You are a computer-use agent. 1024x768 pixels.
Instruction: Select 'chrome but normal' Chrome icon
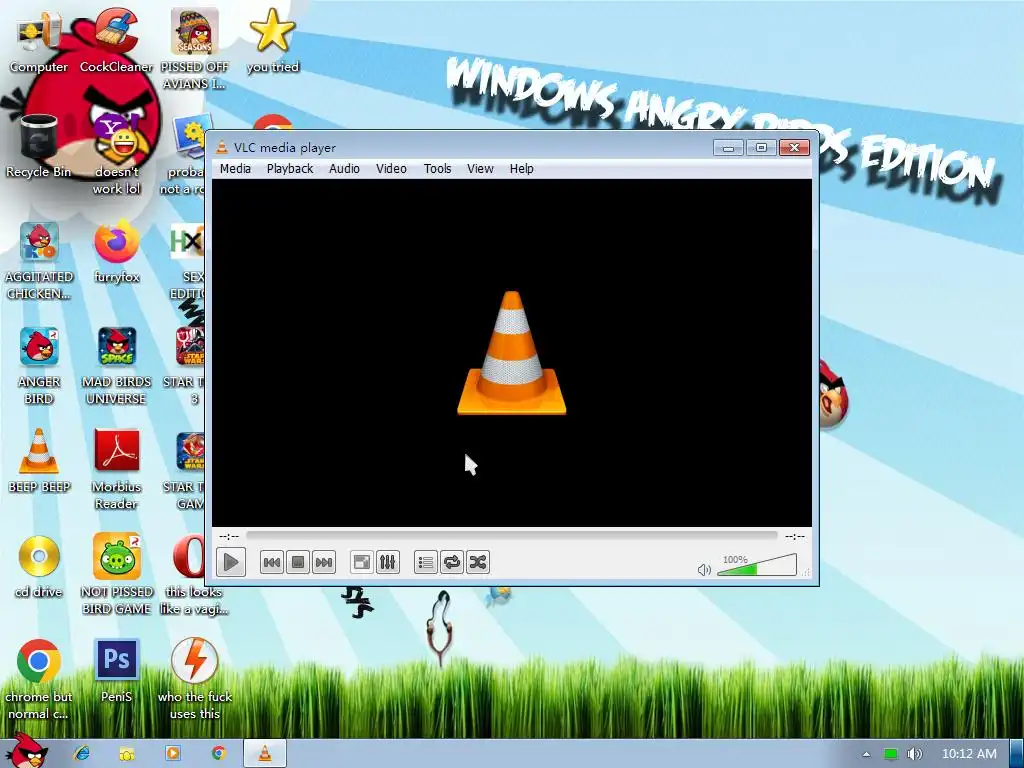tap(39, 679)
